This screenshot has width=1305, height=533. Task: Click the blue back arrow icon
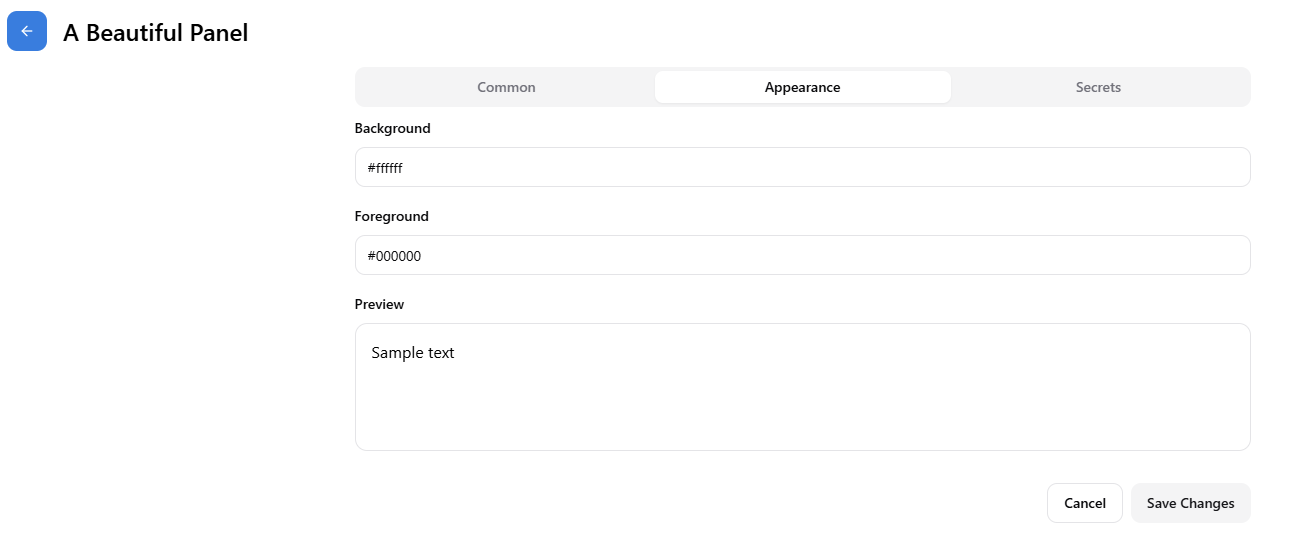(x=27, y=31)
